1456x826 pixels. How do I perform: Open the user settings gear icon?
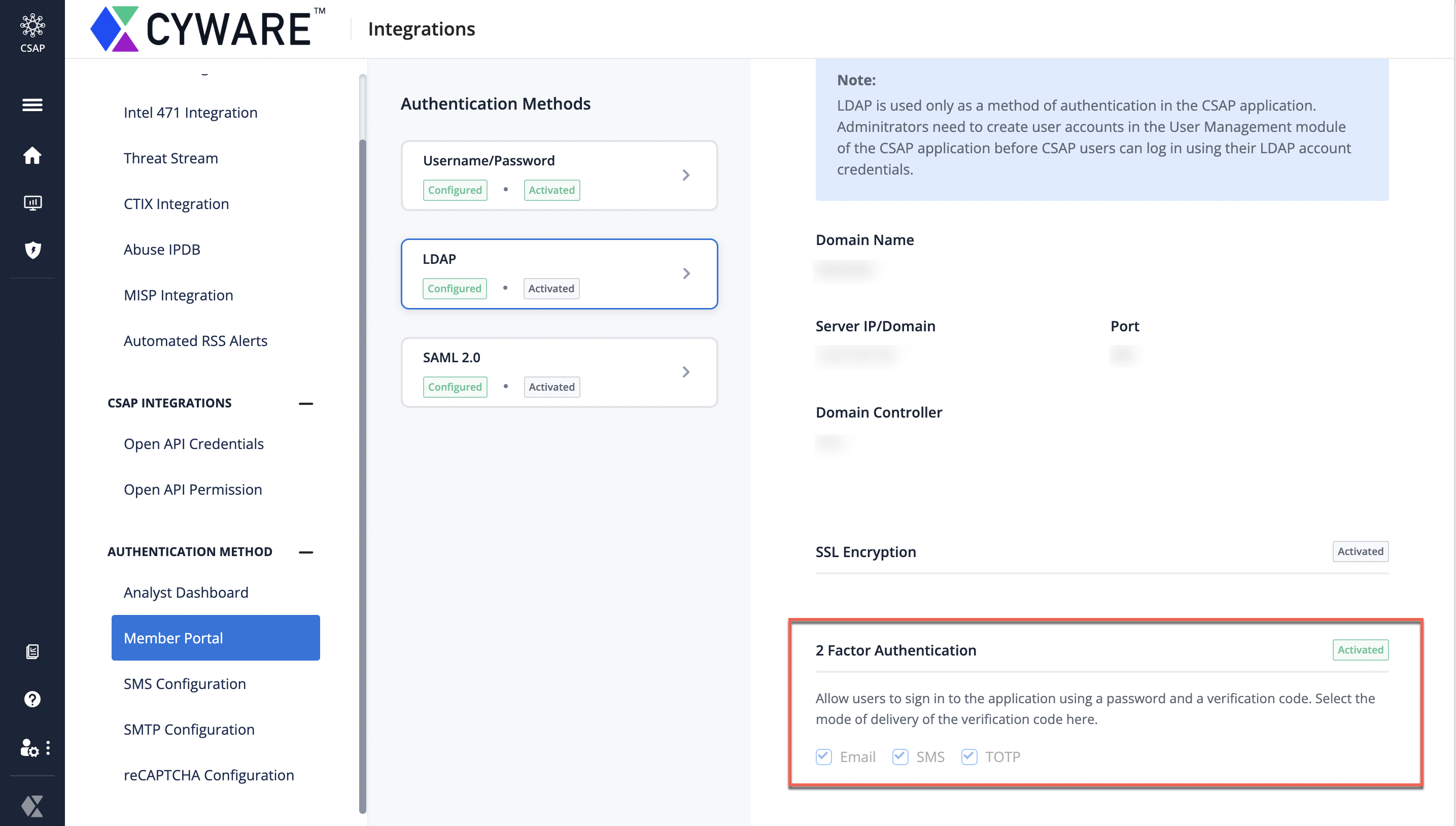(29, 748)
